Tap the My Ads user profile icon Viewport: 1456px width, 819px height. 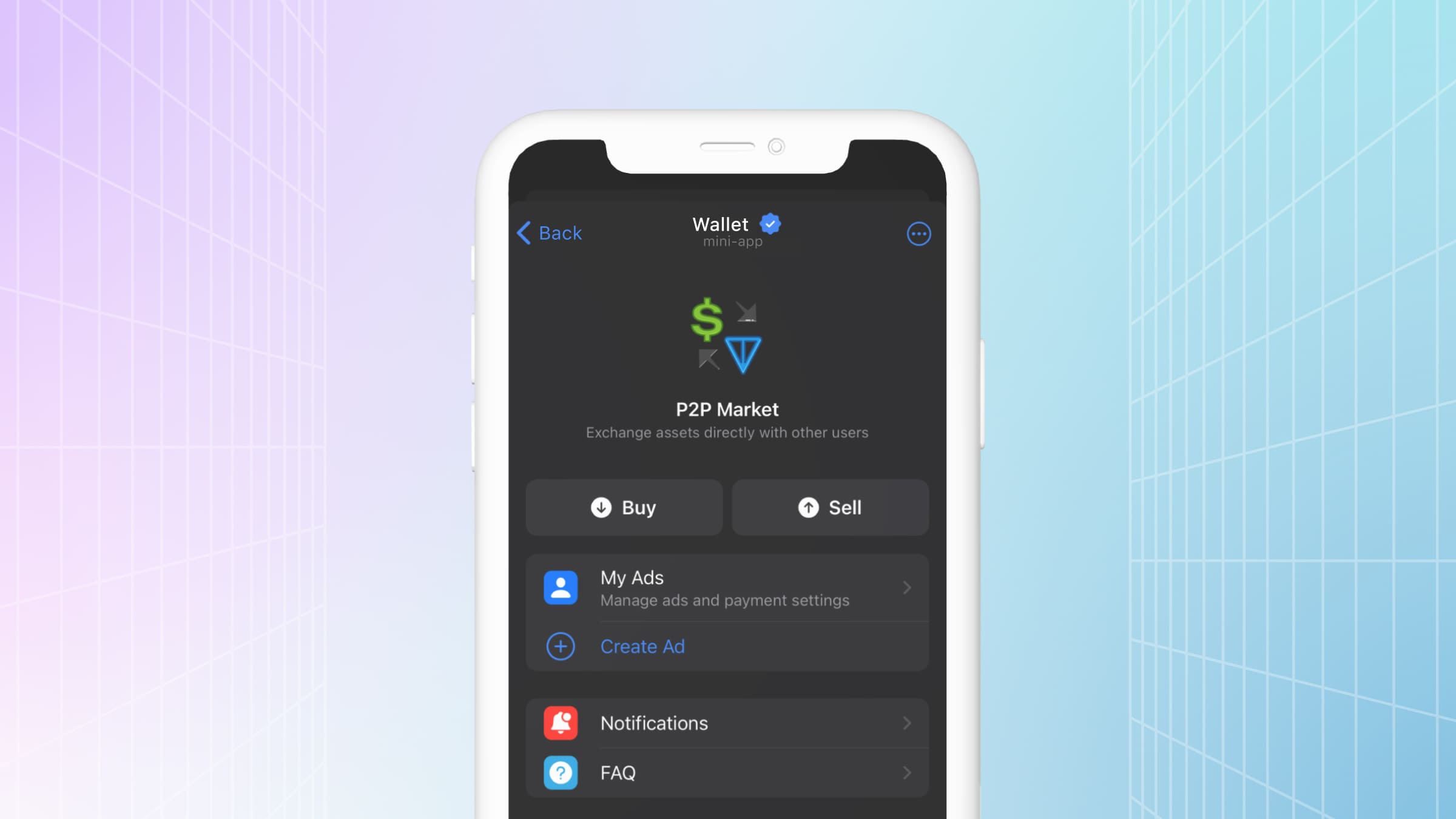point(560,588)
